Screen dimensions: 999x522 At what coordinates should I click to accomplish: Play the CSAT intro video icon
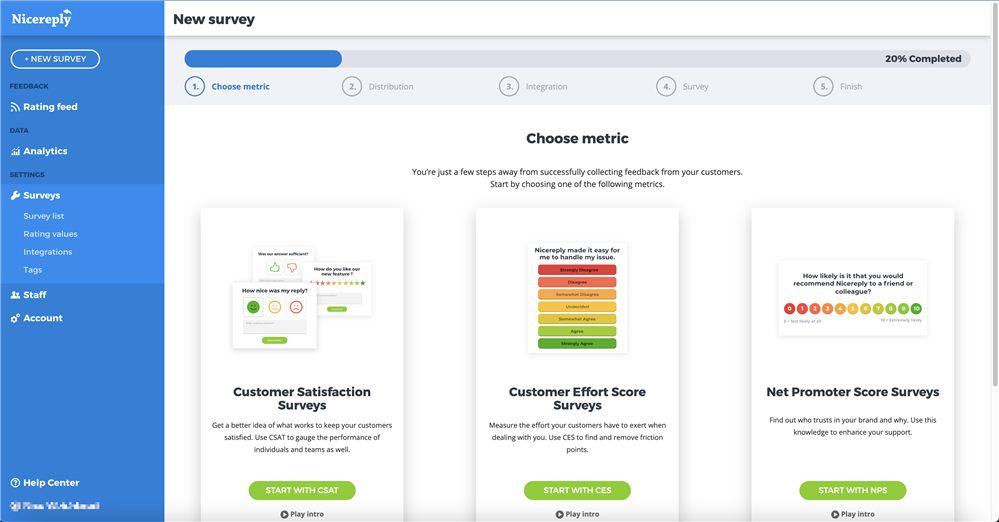coord(285,514)
